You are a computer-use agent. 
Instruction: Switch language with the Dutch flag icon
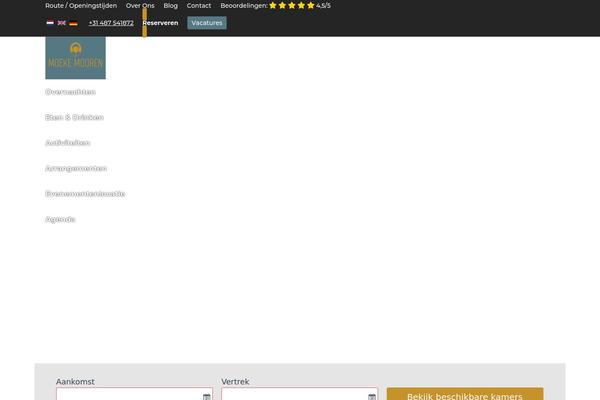50,23
